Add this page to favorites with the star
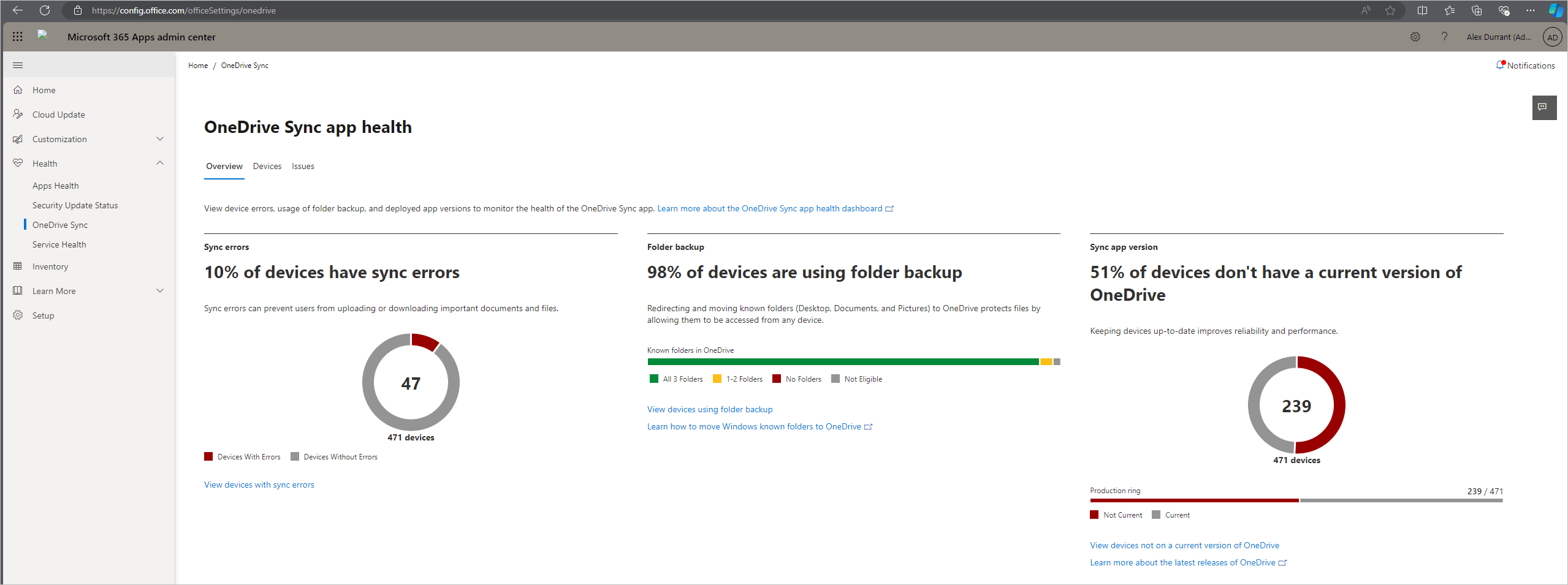Viewport: 1568px width, 585px height. pos(1390,10)
